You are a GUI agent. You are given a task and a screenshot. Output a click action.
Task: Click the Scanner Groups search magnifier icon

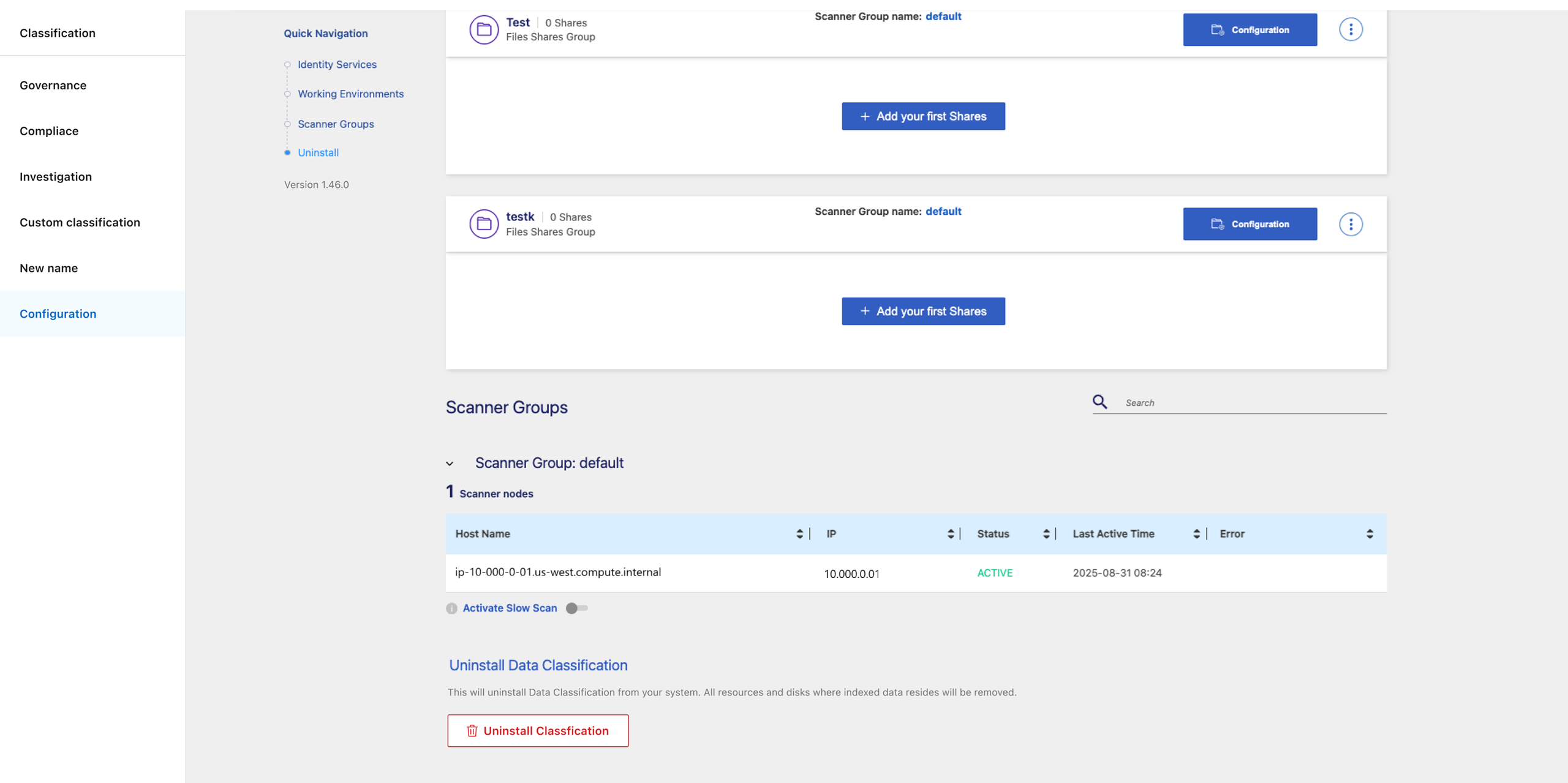(1100, 402)
